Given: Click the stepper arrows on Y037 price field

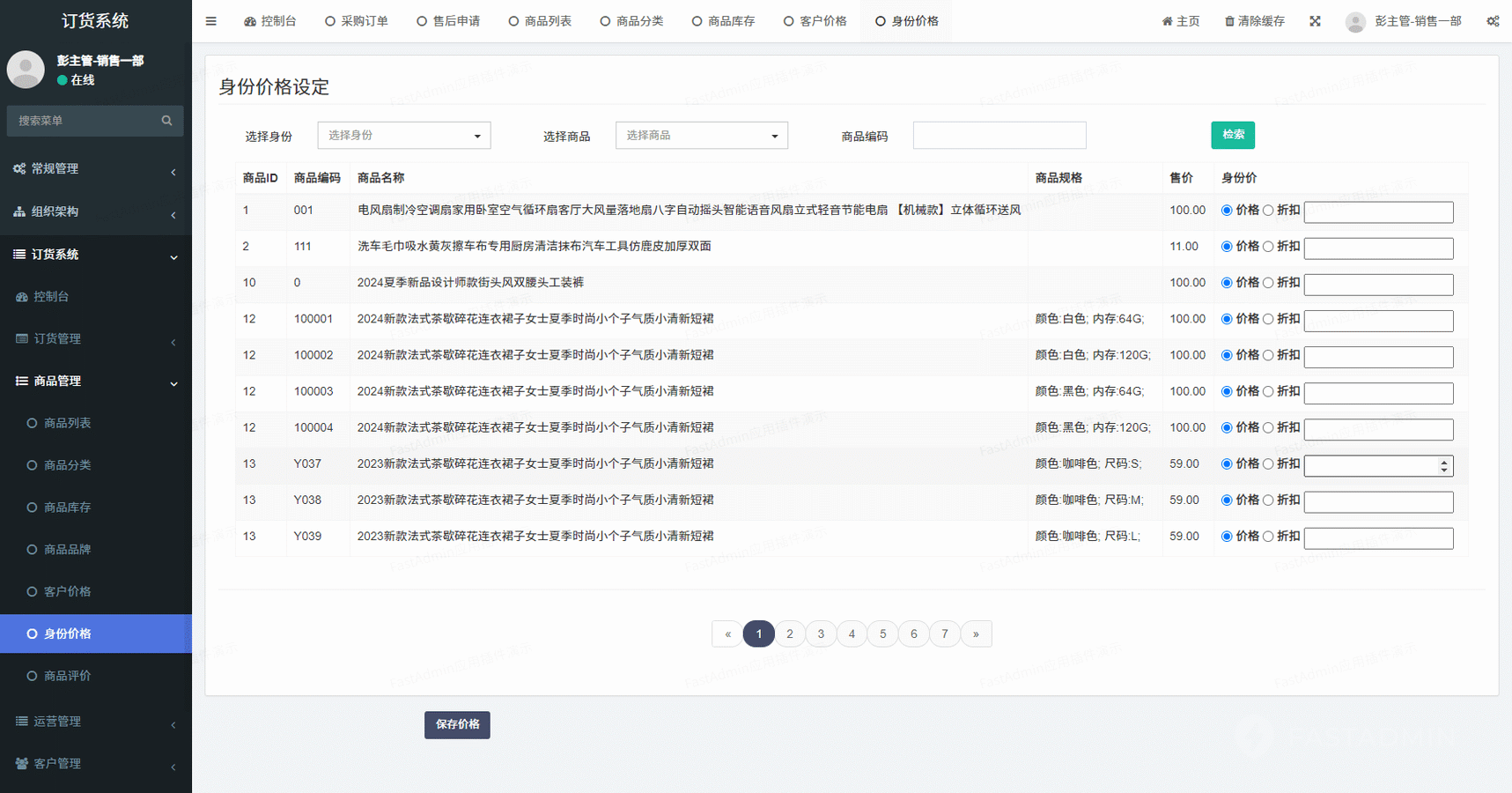Looking at the screenshot, I should 1443,465.
